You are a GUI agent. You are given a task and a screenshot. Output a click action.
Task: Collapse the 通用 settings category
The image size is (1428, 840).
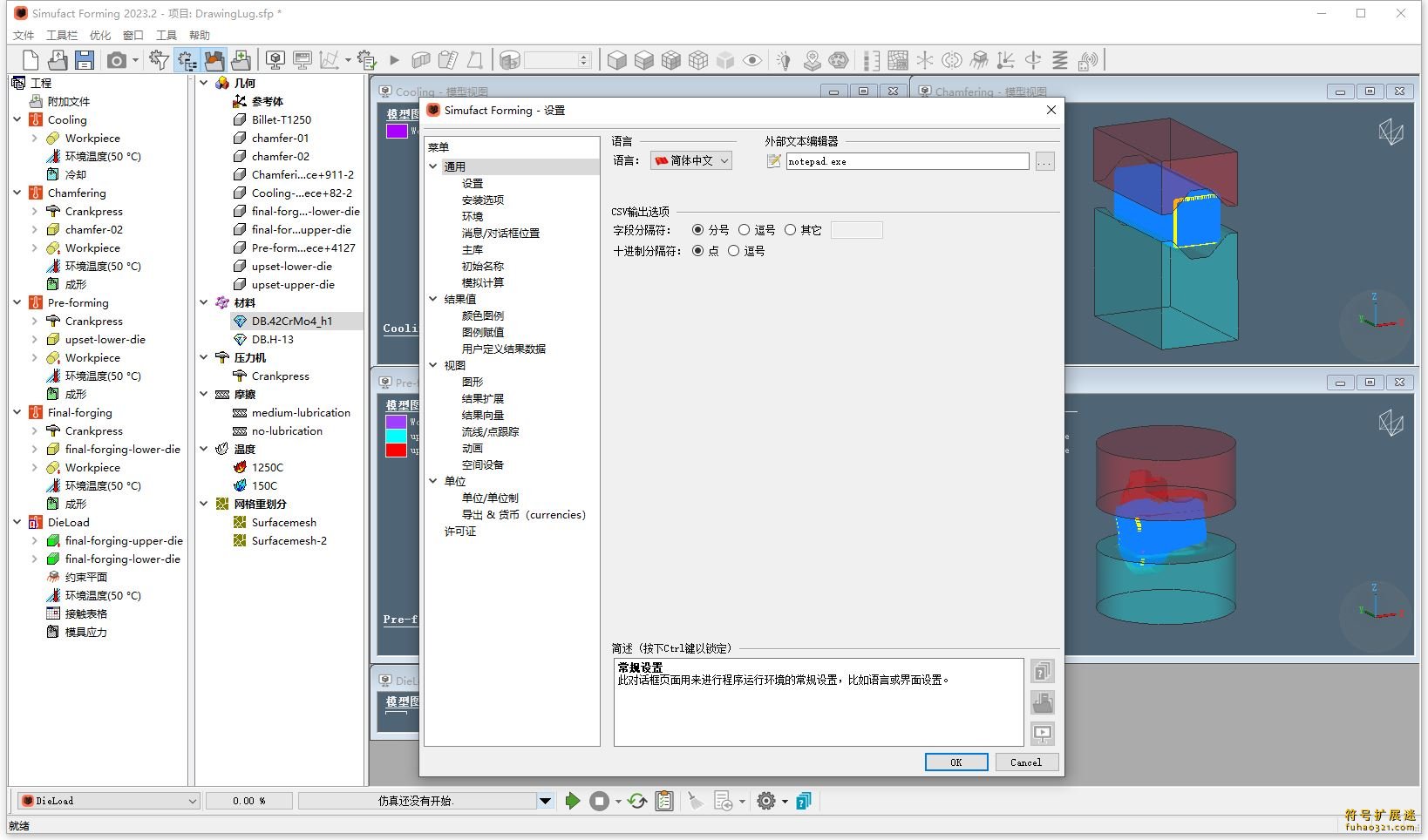(433, 166)
